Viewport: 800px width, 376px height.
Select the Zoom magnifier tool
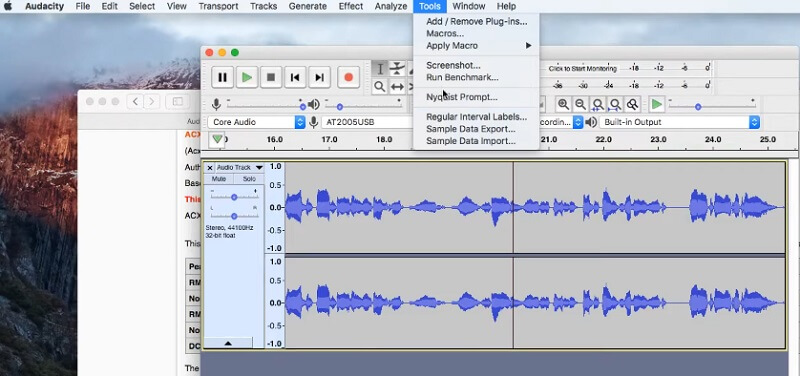(380, 87)
